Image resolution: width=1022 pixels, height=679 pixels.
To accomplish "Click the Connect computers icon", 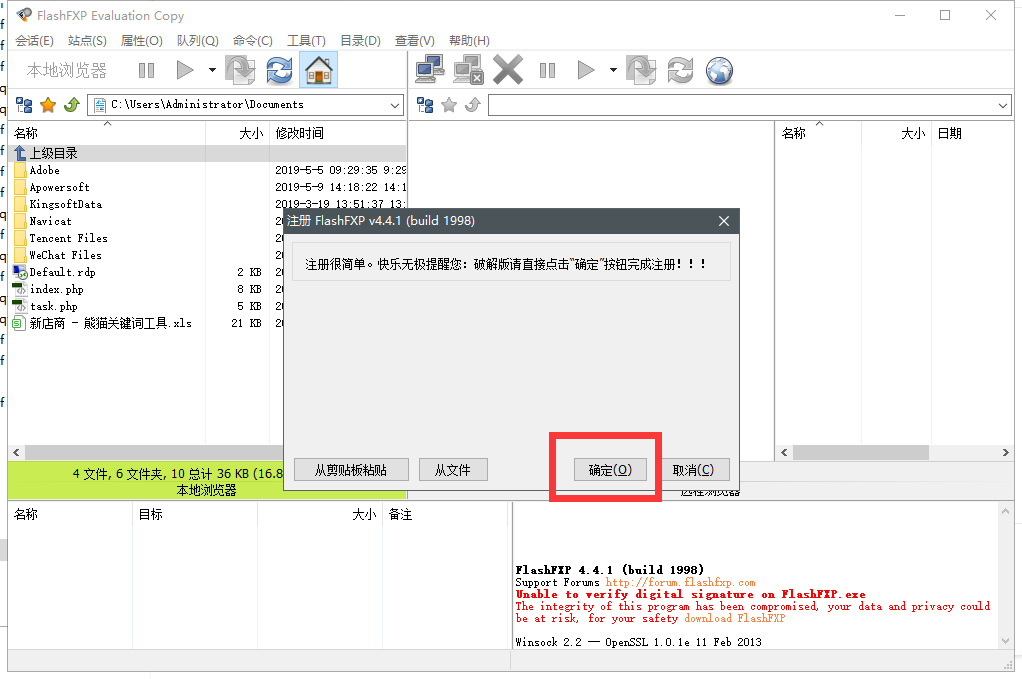I will [x=430, y=70].
